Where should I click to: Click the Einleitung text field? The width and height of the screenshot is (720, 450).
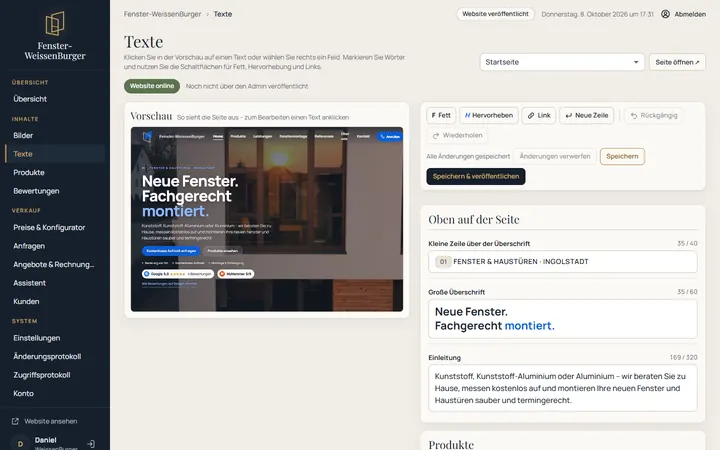pyautogui.click(x=562, y=388)
